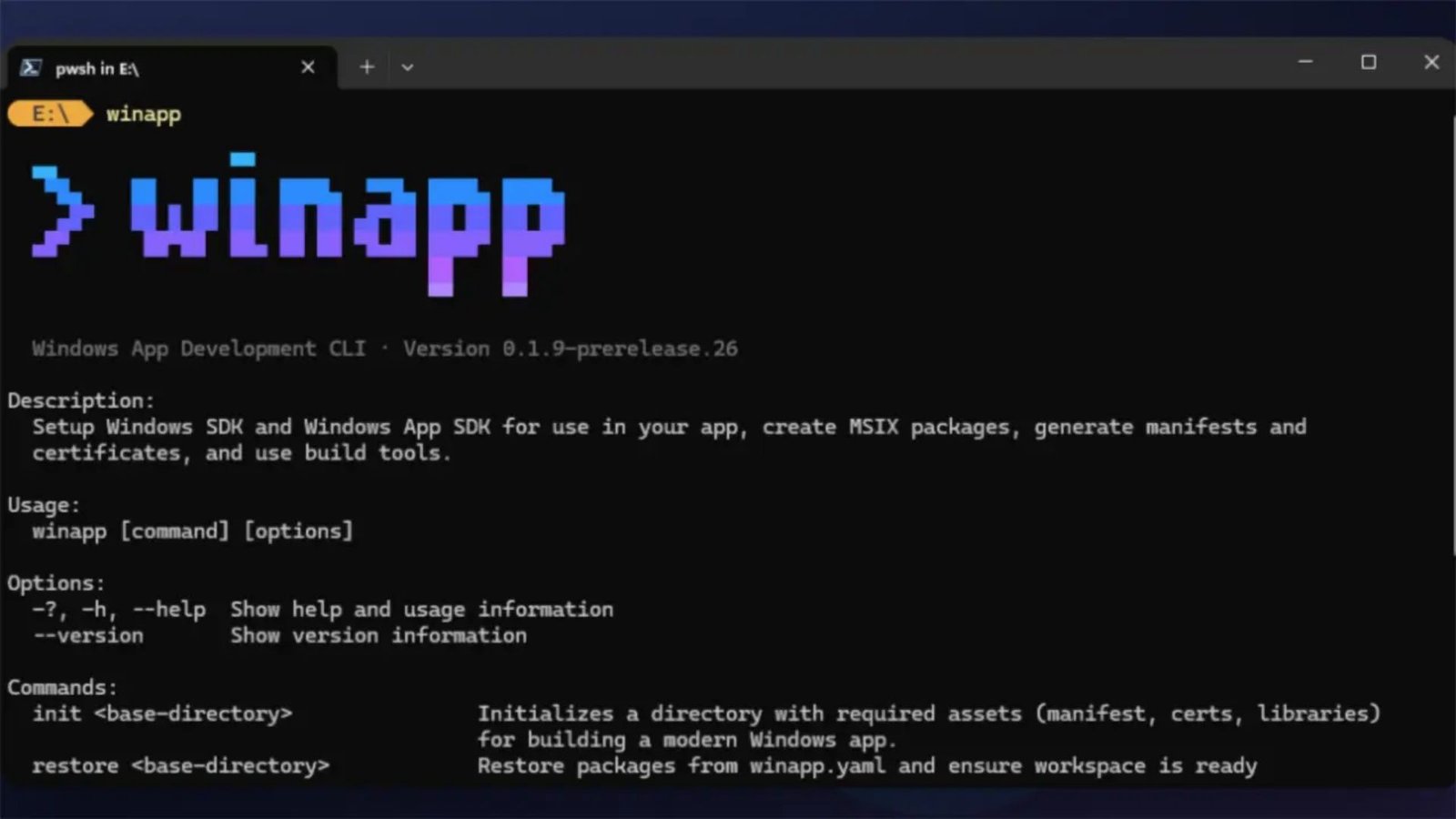Click the --help option text
The height and width of the screenshot is (819, 1456).
168,609
